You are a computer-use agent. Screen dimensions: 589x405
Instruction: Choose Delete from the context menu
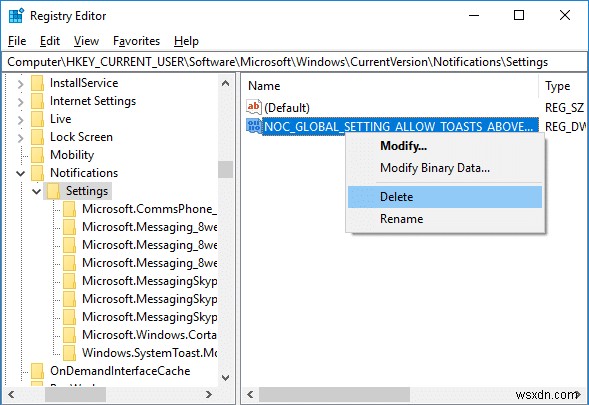(x=445, y=197)
